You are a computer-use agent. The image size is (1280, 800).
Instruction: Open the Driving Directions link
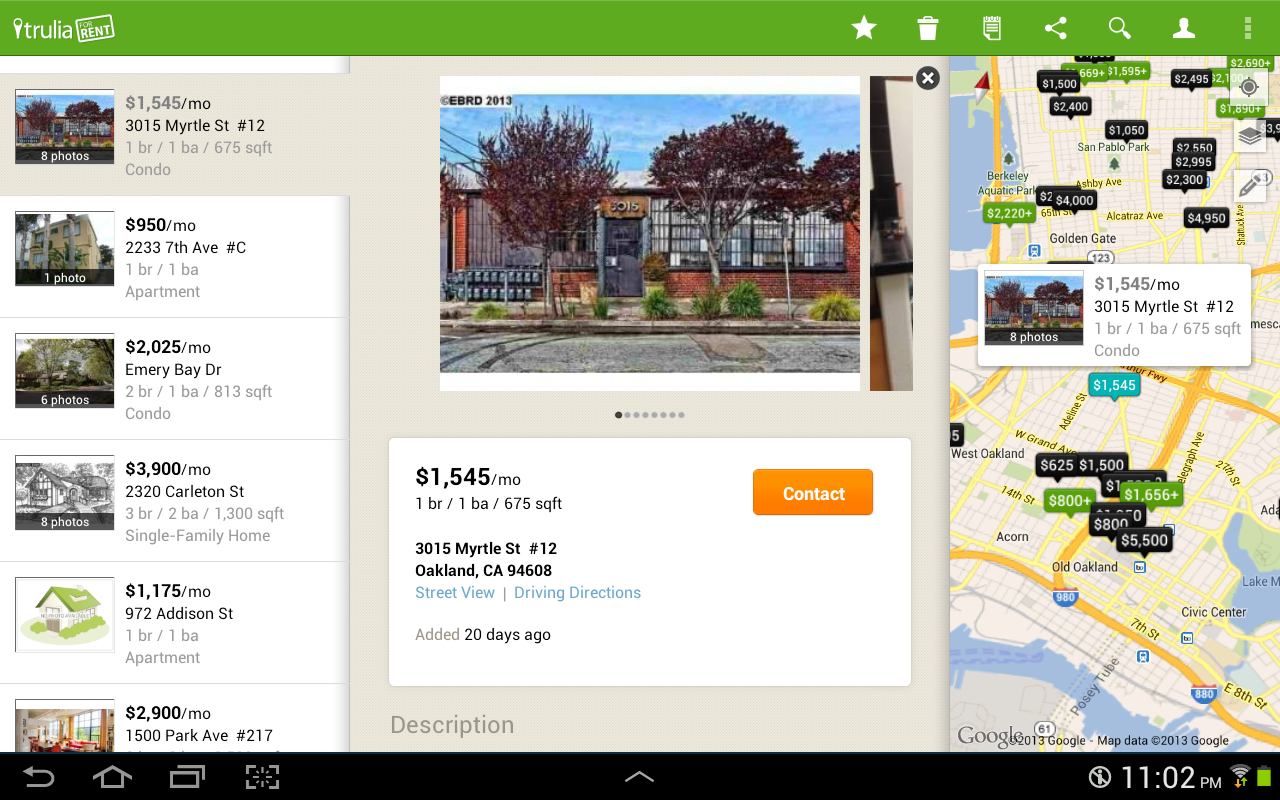click(x=577, y=593)
